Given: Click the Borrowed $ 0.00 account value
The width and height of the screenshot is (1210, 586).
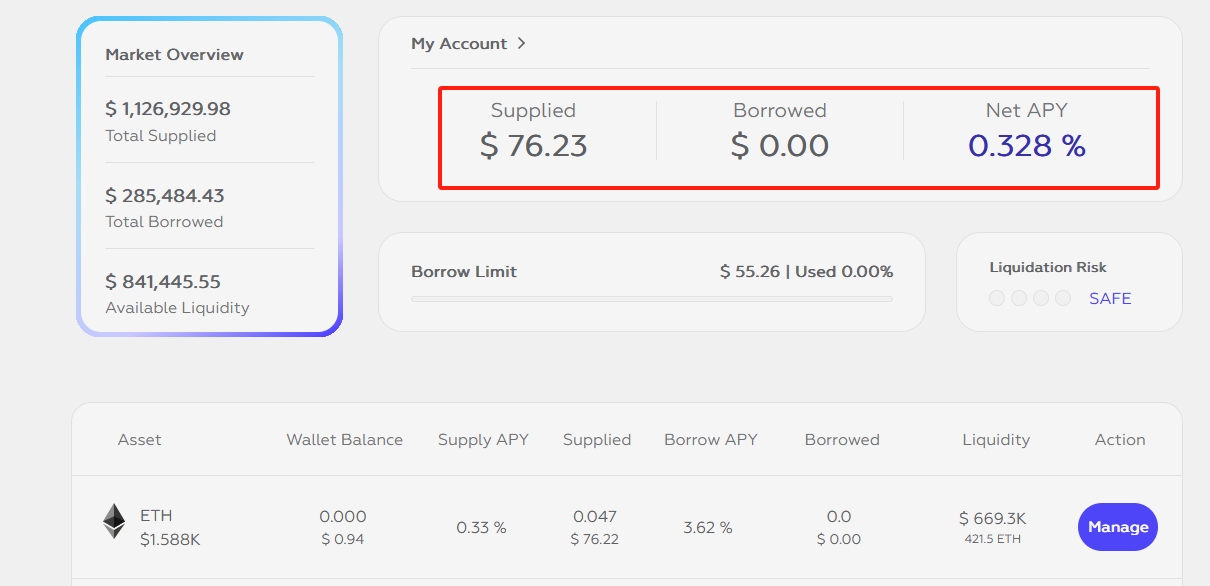Looking at the screenshot, I should point(780,146).
